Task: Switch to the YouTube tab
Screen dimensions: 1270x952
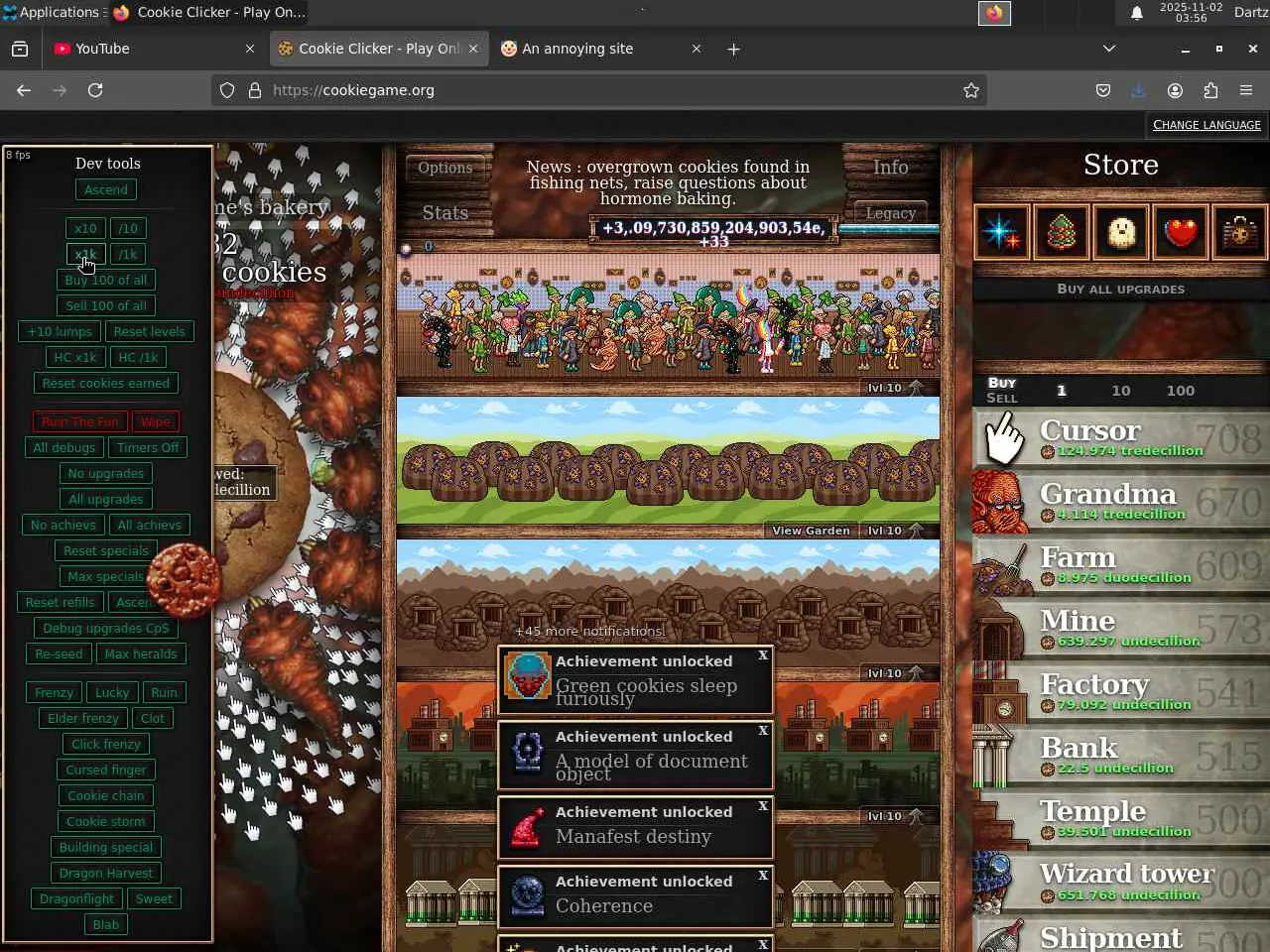Action: [154, 49]
